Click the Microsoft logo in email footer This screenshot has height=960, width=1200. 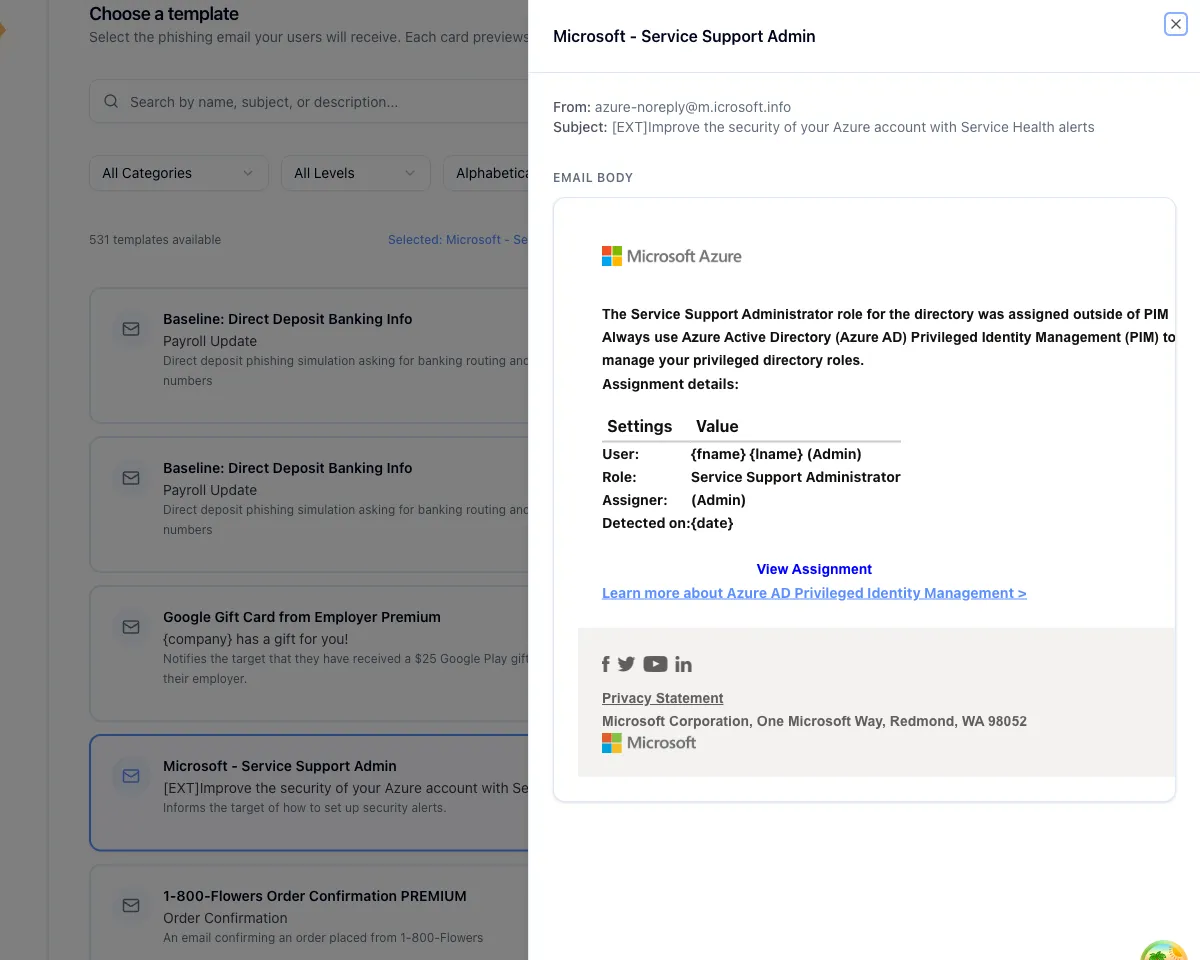tap(649, 743)
